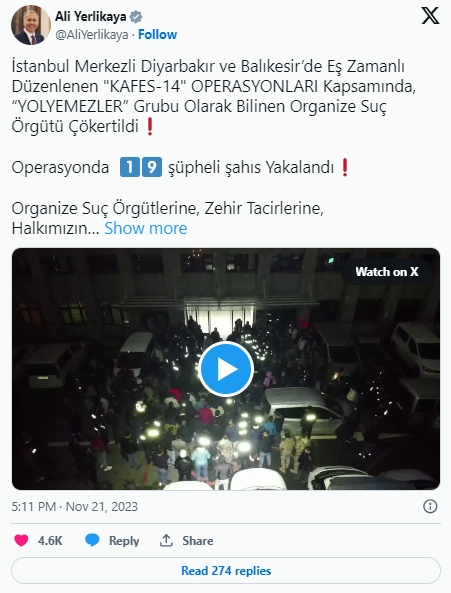Click the Ali Yerlikaya display name
451x593 pixels.
point(91,17)
